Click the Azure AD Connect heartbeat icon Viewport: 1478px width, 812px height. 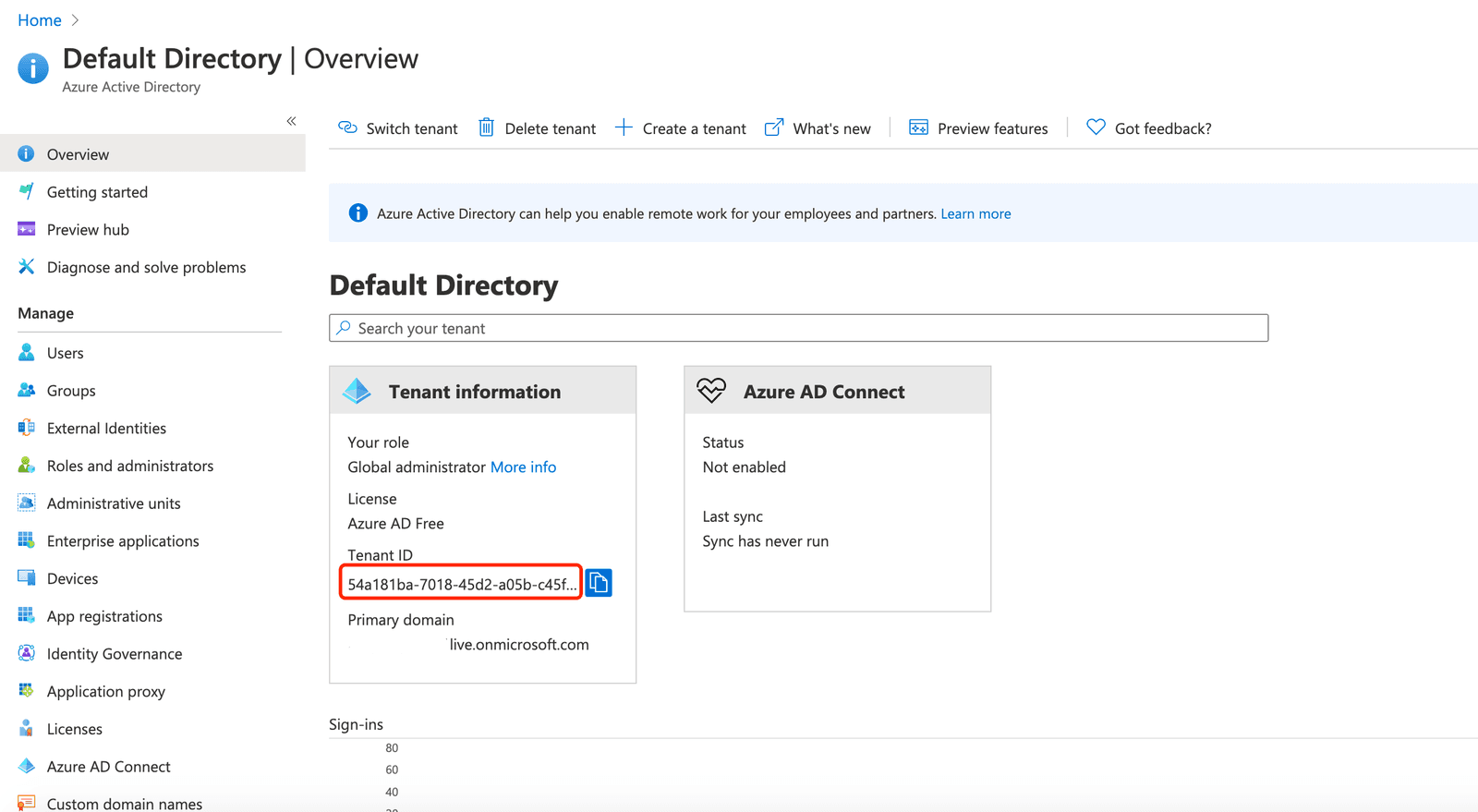coord(711,391)
